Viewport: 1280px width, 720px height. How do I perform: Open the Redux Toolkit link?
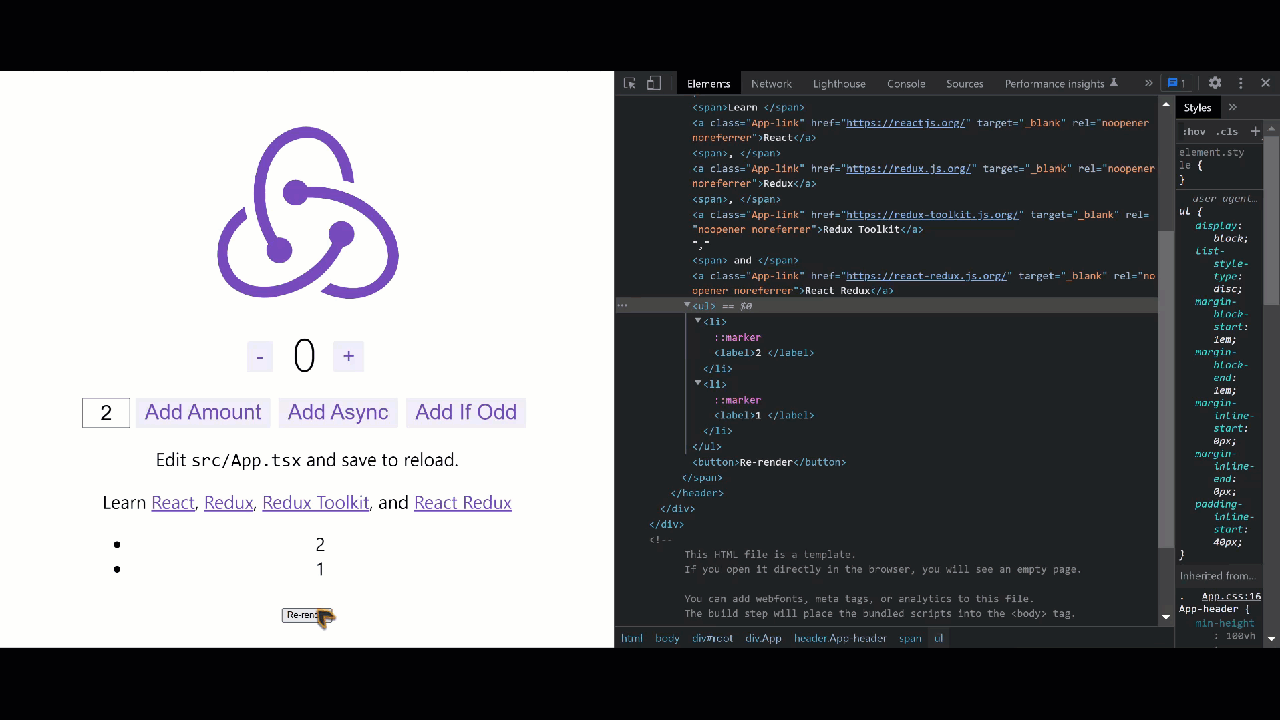(x=315, y=502)
